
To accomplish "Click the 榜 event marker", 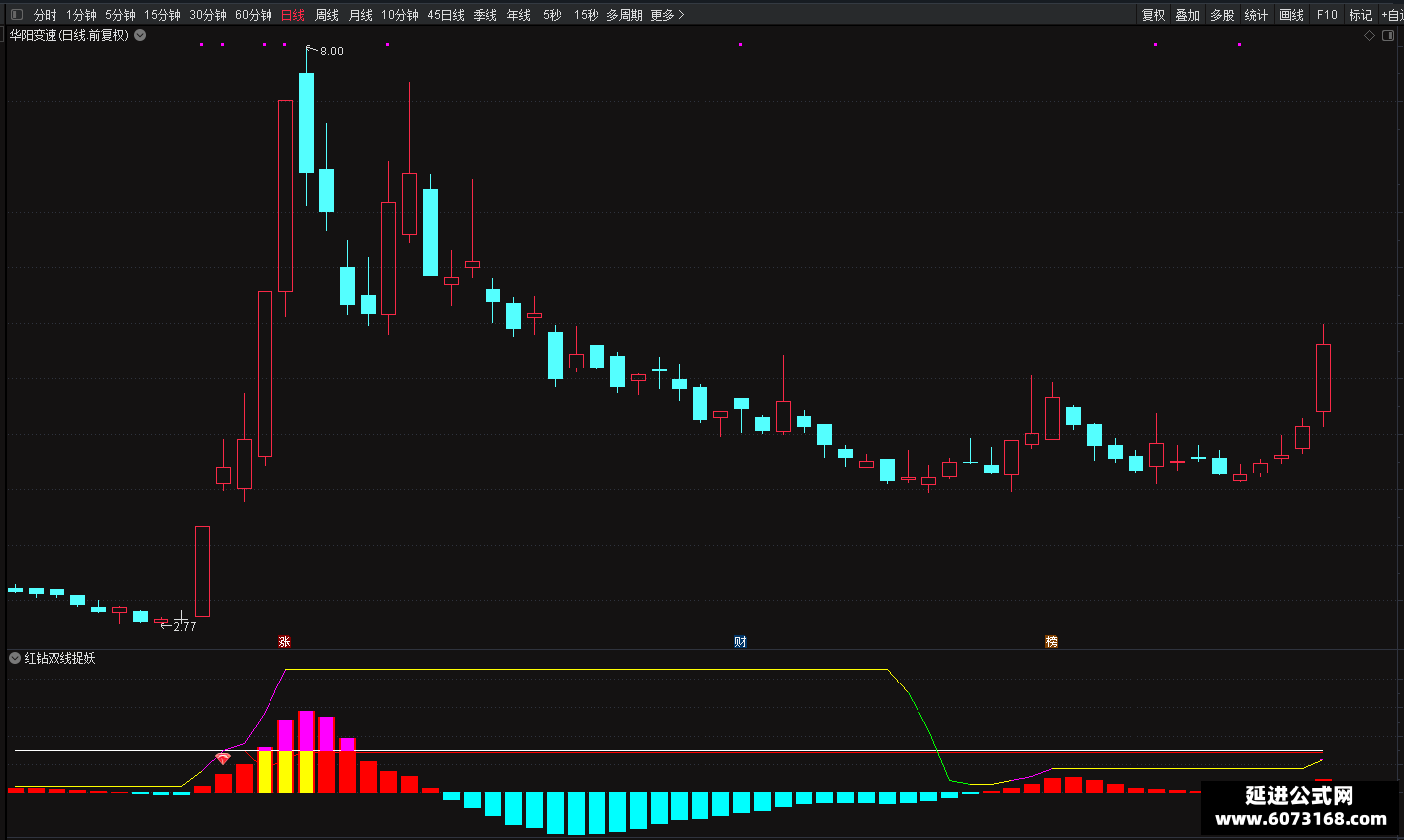I will pyautogui.click(x=1051, y=642).
